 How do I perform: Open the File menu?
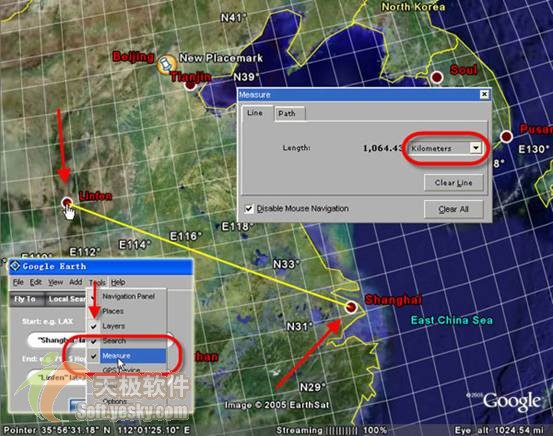tap(18, 282)
